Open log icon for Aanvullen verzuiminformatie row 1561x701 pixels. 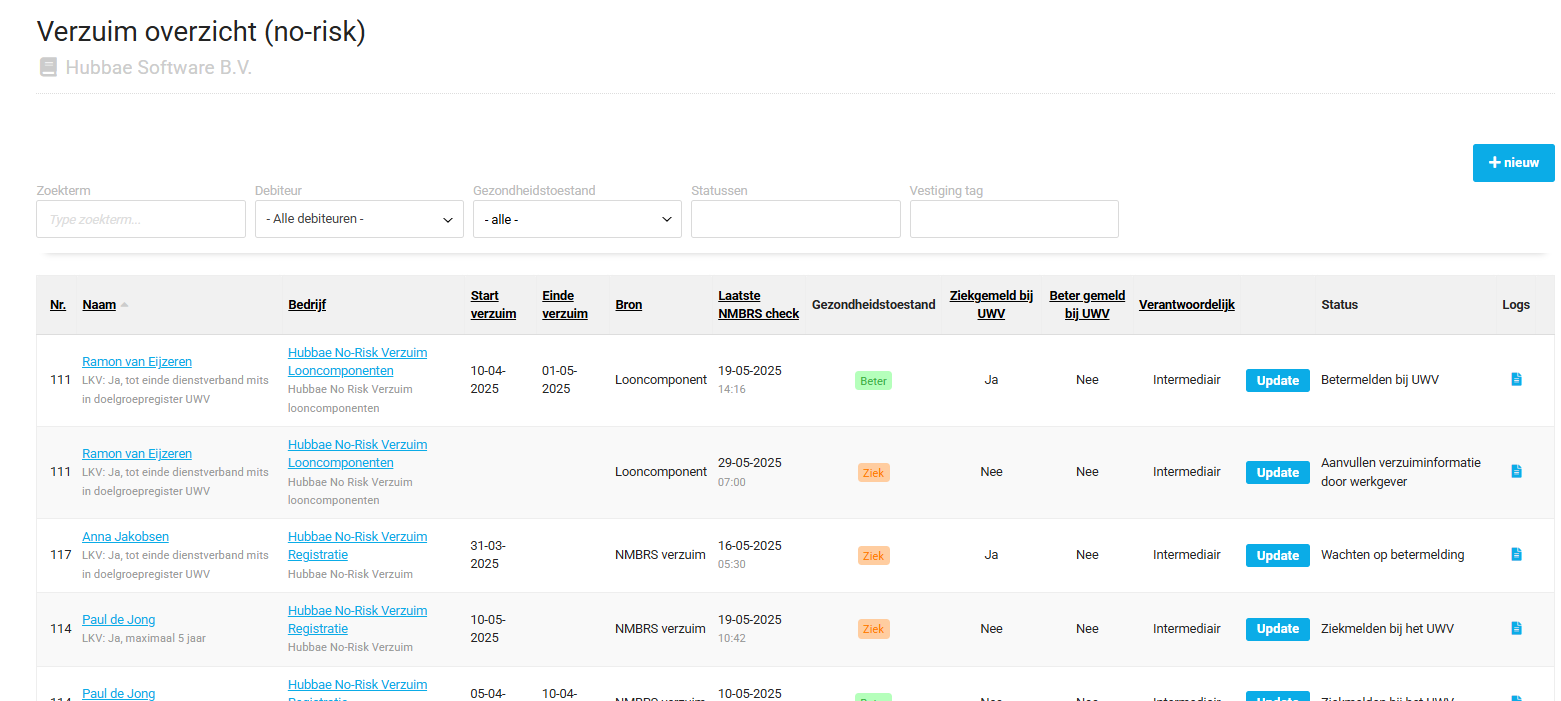tap(1516, 471)
